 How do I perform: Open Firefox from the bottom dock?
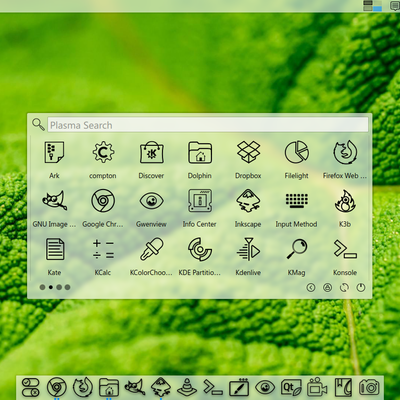[83, 387]
